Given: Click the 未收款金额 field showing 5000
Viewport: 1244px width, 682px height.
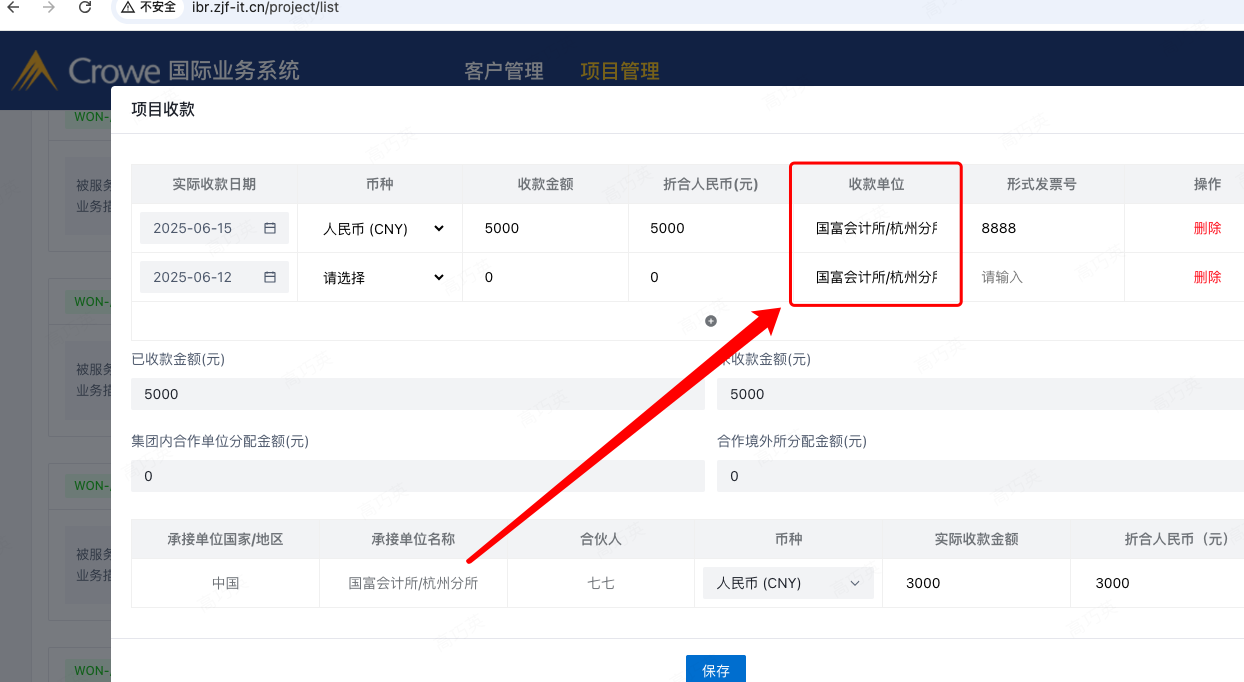Looking at the screenshot, I should pos(980,394).
